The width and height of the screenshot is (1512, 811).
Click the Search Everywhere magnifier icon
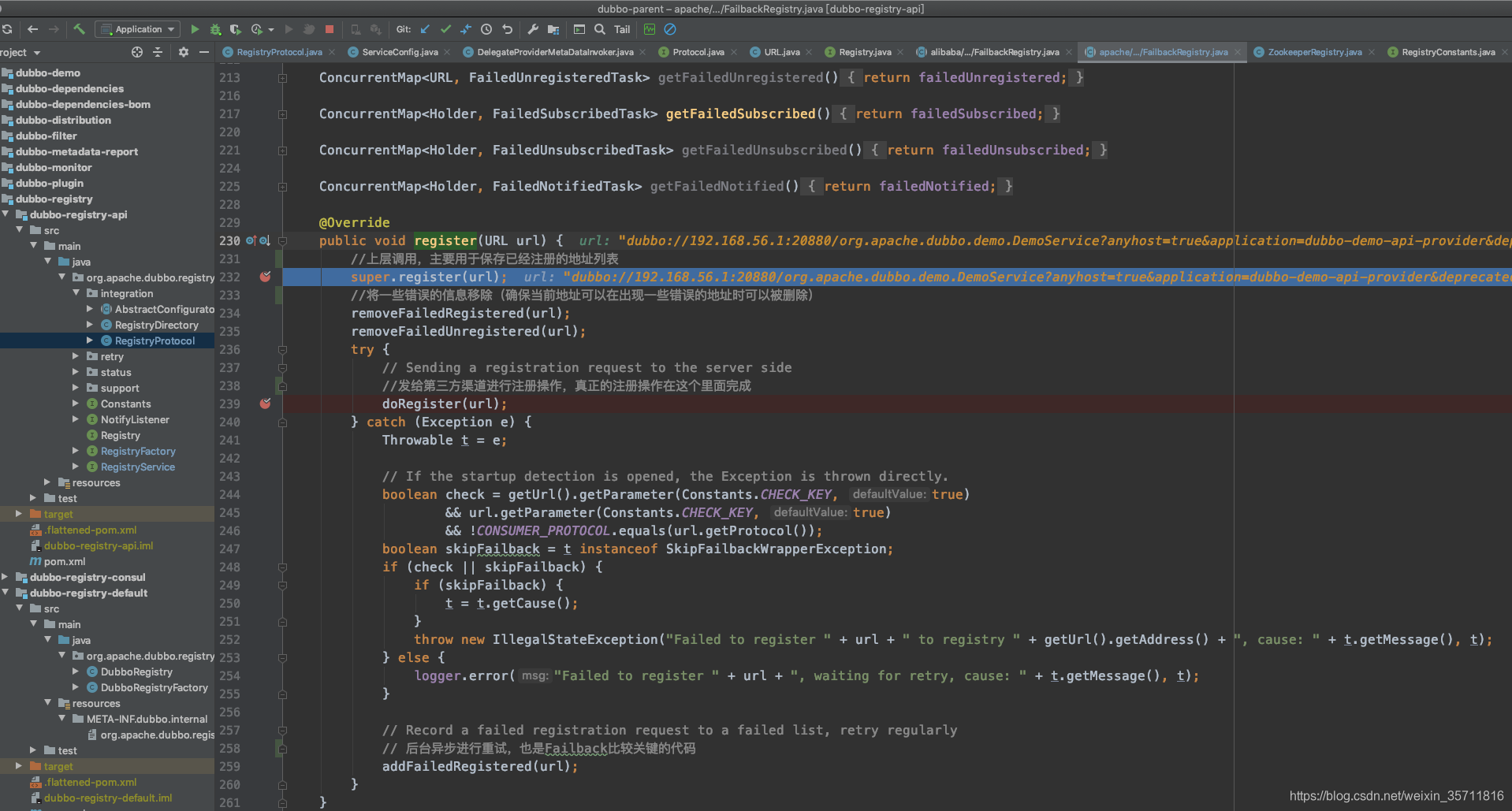pos(600,29)
